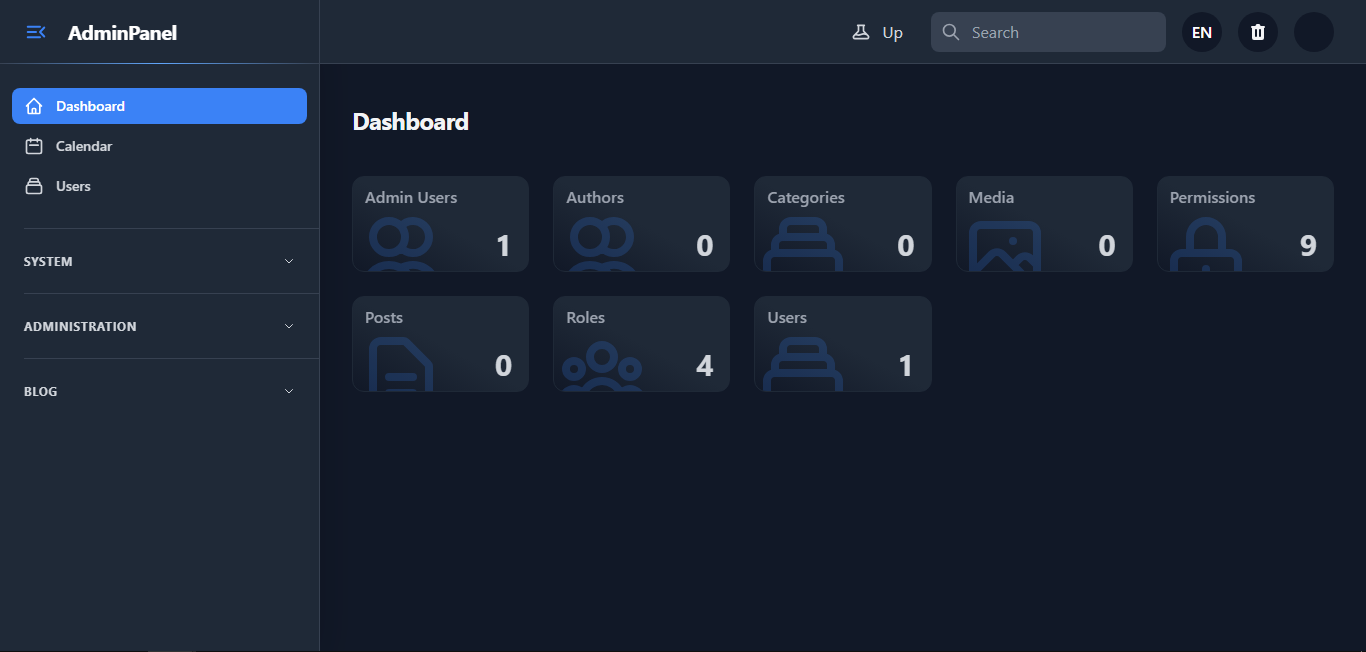Click the flask icon next to Up
Image resolution: width=1366 pixels, height=652 pixels.
(861, 31)
